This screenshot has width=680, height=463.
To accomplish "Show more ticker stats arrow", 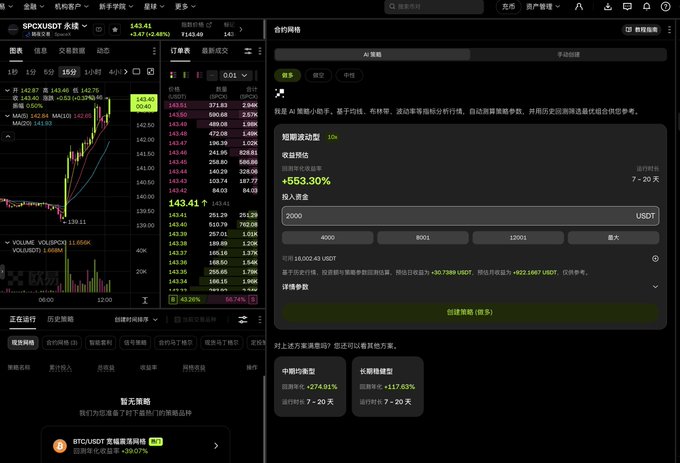I will point(241,29).
